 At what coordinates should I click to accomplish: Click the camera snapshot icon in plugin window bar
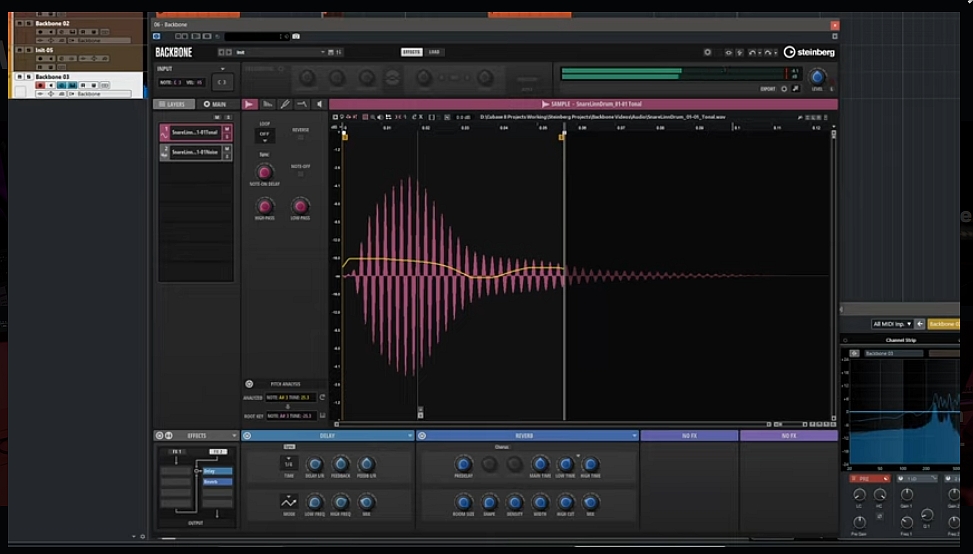[296, 37]
